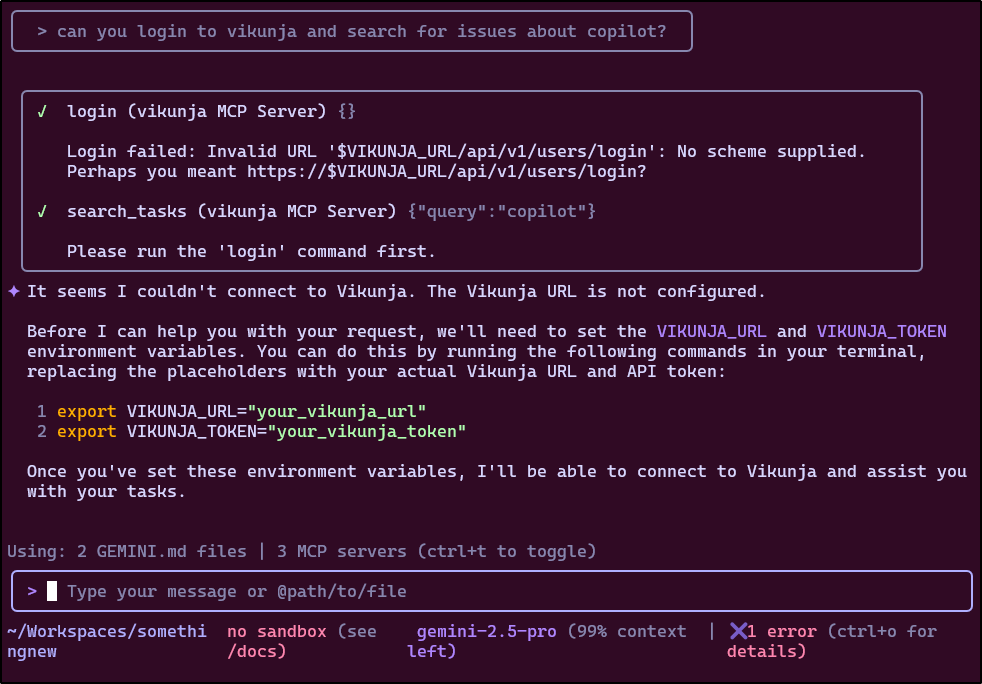The width and height of the screenshot is (982, 684).
Task: Click the VIKUNJA_TOKEN variable in response
Action: coord(881,331)
